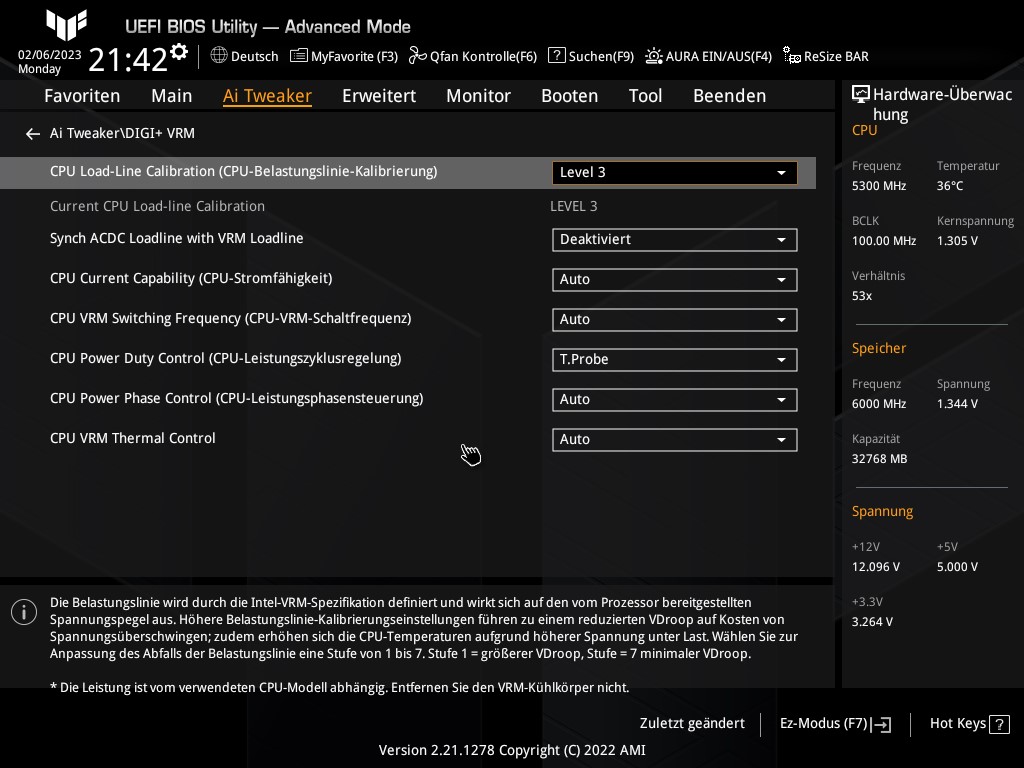1024x768 pixels.
Task: Open MyFavorite (F3)
Action: 344,56
